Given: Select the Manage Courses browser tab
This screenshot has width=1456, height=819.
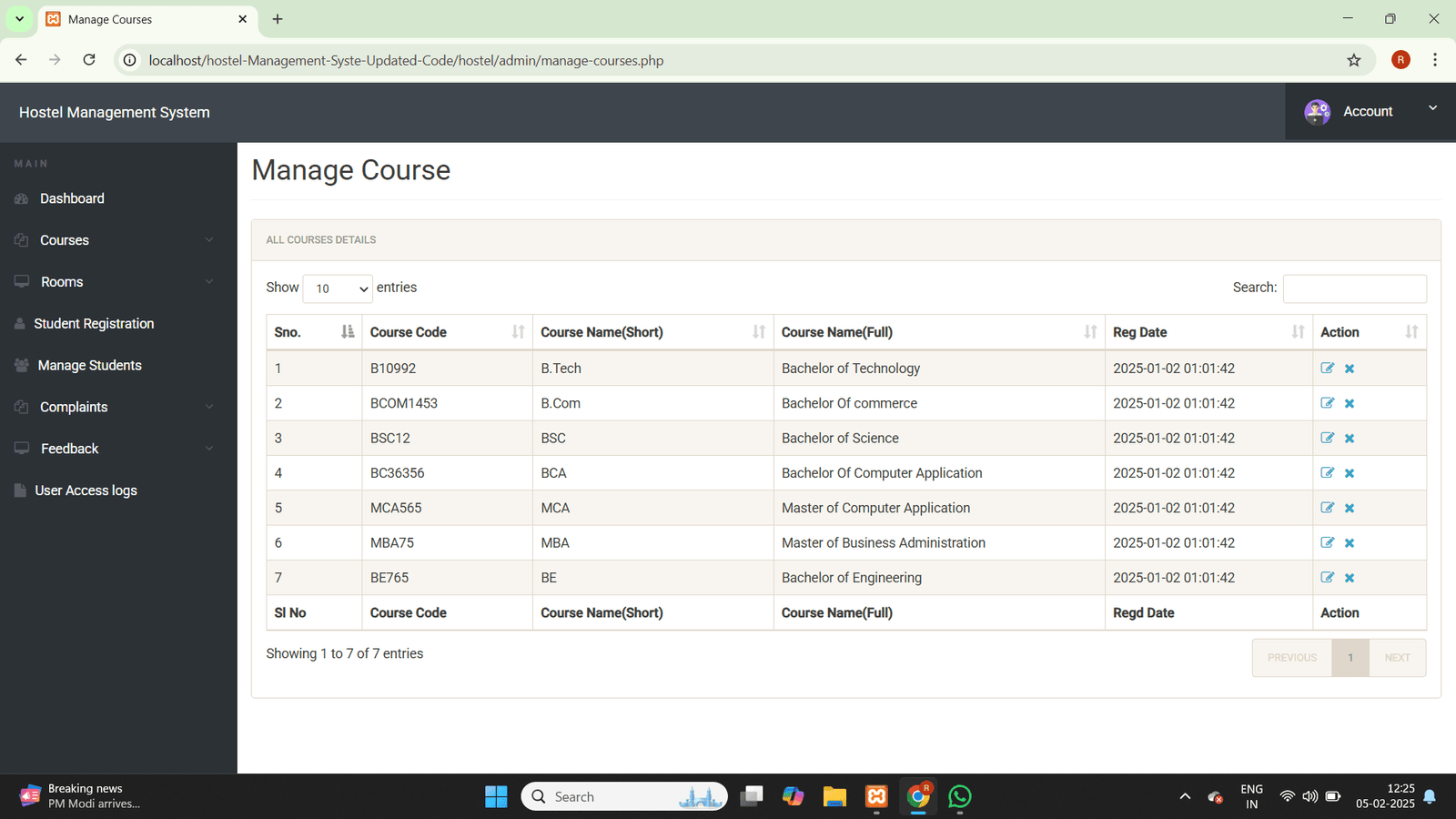Looking at the screenshot, I should [x=147, y=19].
